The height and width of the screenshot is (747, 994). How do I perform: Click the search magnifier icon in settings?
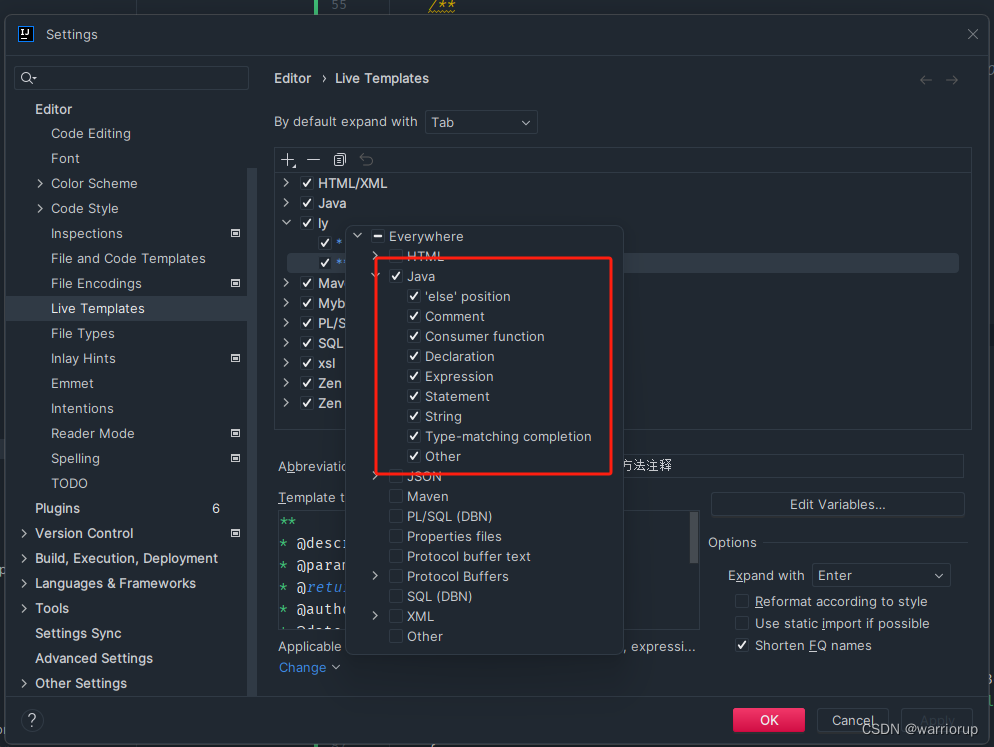tap(27, 78)
